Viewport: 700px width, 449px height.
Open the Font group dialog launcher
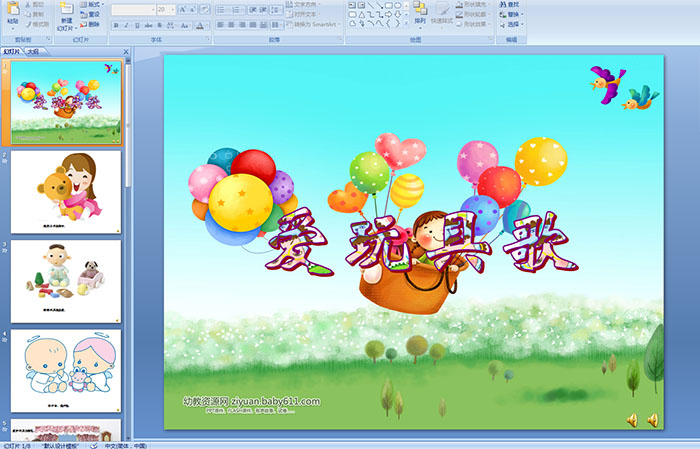coord(208,39)
